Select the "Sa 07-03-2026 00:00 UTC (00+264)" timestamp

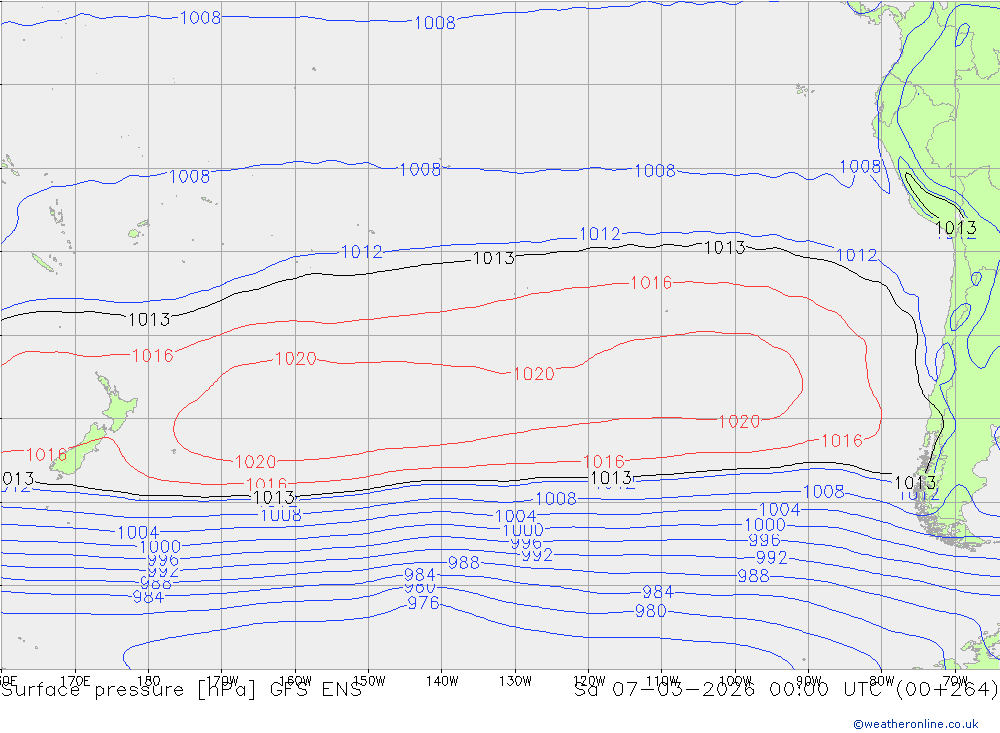pyautogui.click(x=786, y=690)
